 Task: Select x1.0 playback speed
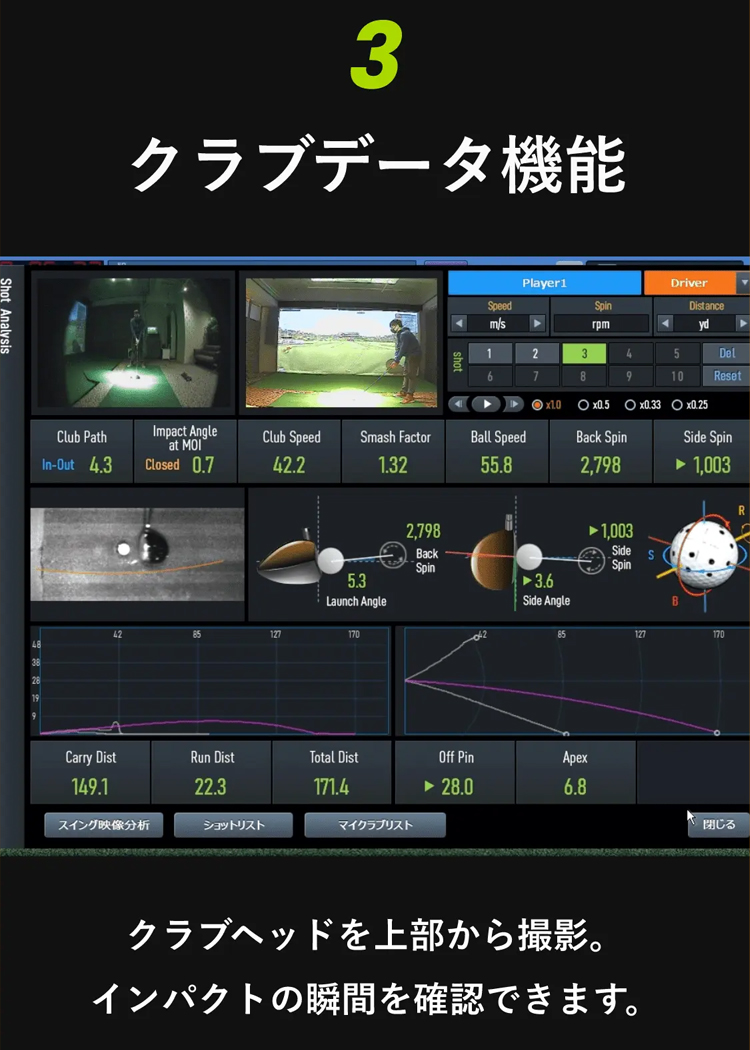[546, 404]
